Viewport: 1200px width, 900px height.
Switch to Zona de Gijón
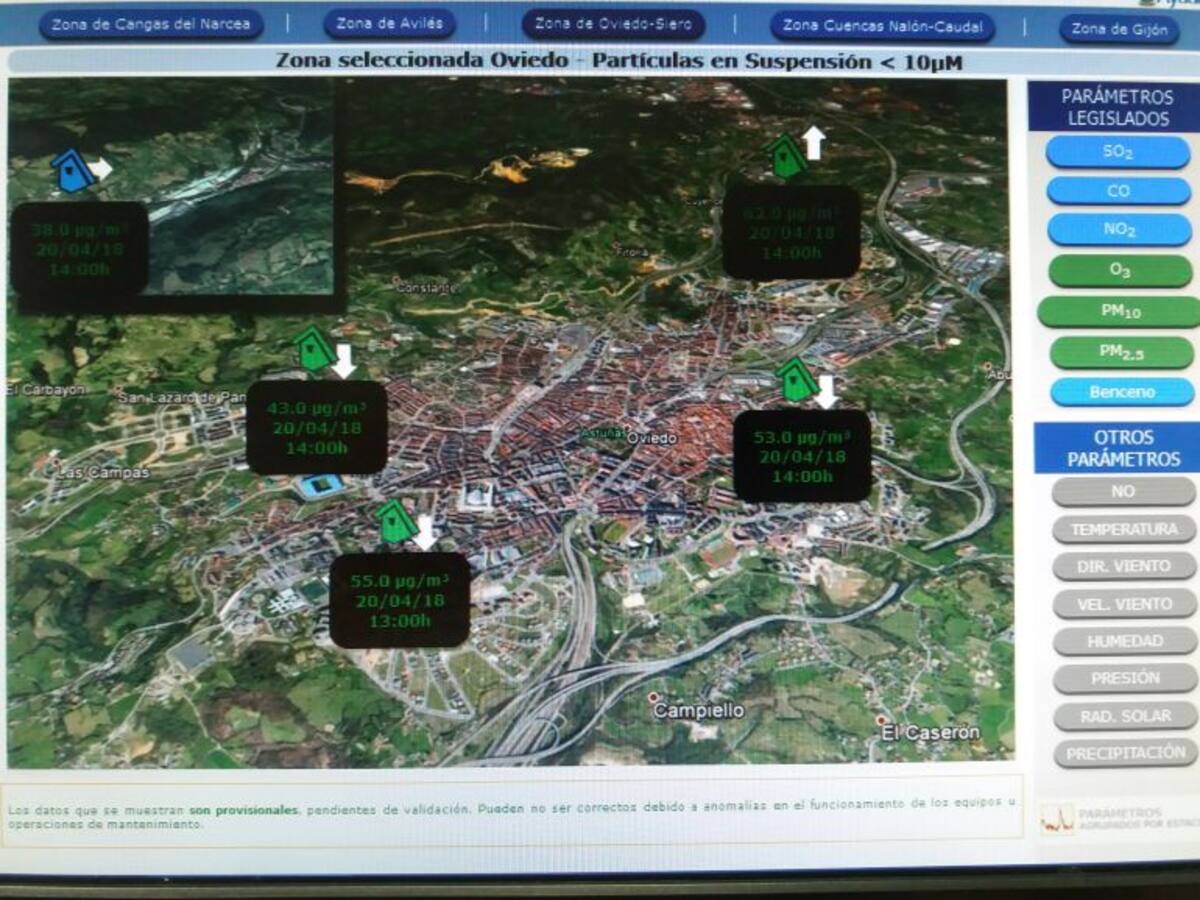click(1118, 29)
